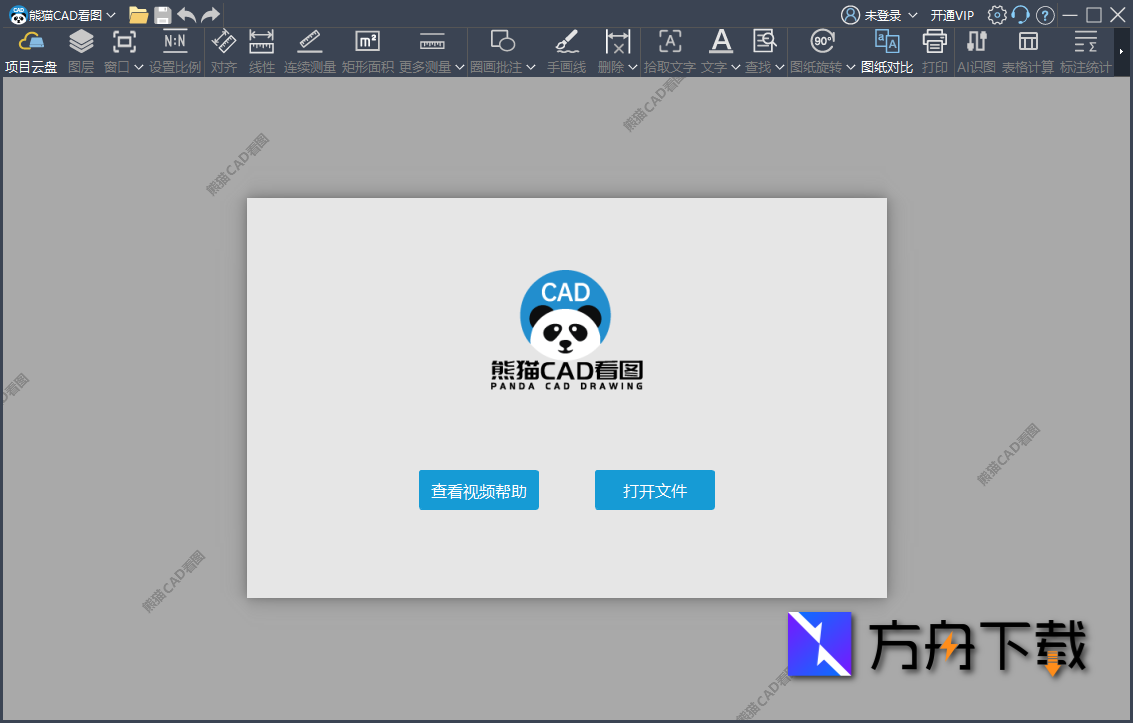Launch AI识图 recognition feature
Screen dimensions: 1133x723
pos(975,50)
